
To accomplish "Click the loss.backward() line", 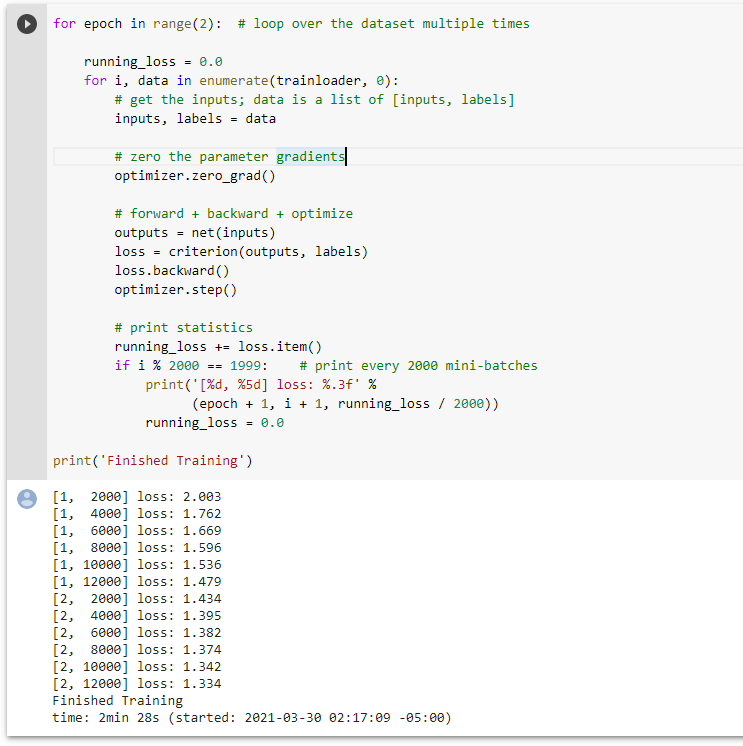I will [x=172, y=271].
